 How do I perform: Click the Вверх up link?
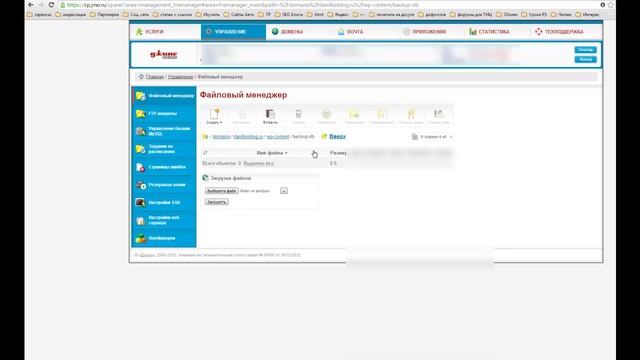337,136
